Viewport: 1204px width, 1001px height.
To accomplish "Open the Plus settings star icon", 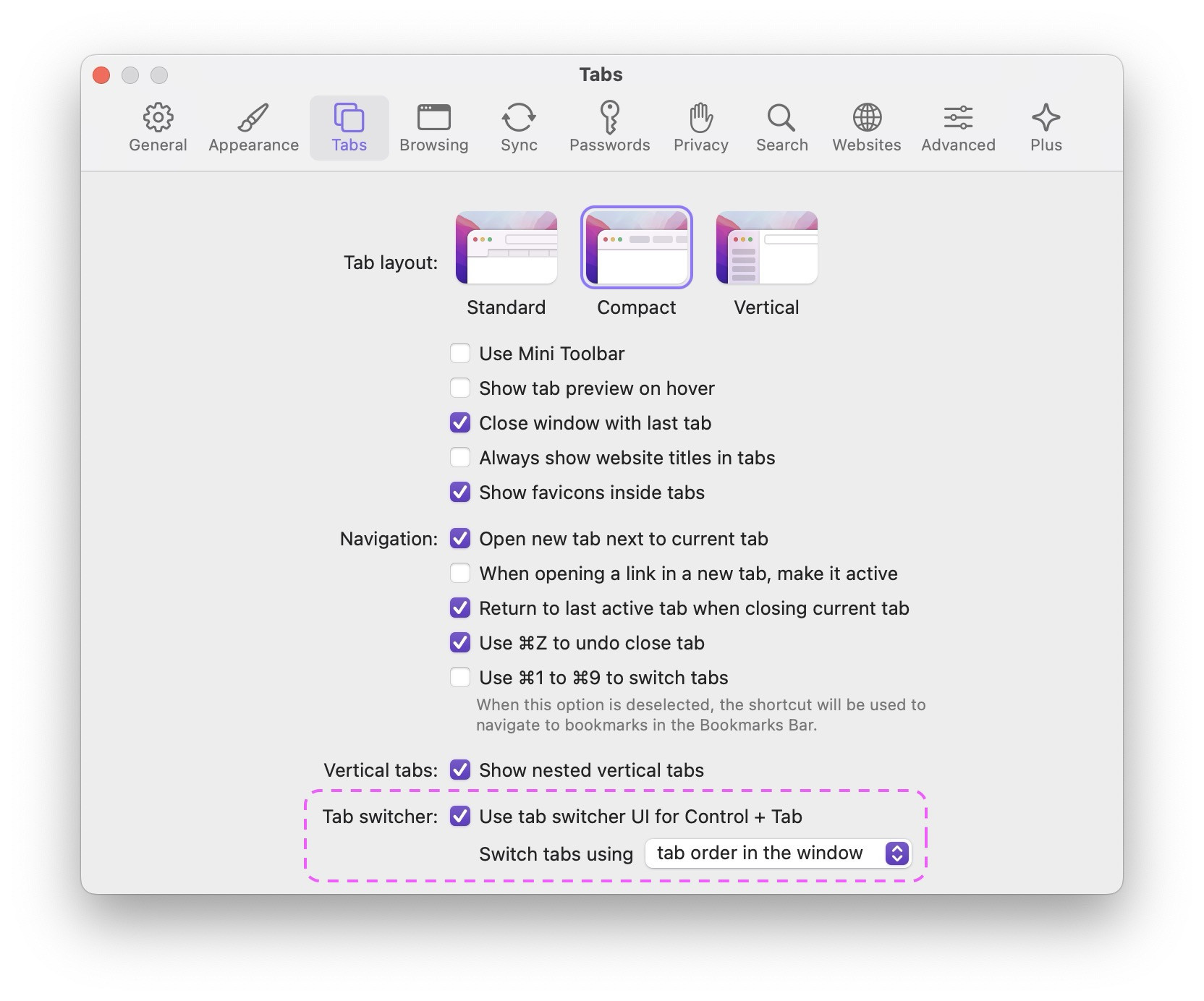I will [x=1046, y=118].
